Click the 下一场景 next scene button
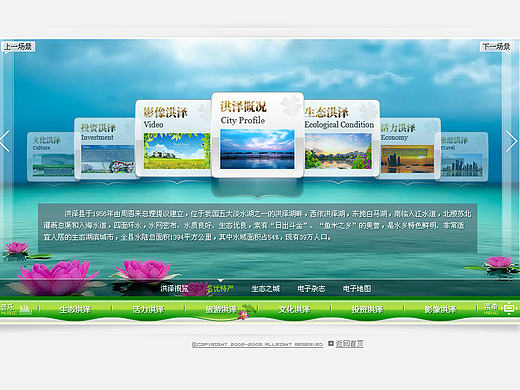The image size is (520, 390). [x=496, y=46]
